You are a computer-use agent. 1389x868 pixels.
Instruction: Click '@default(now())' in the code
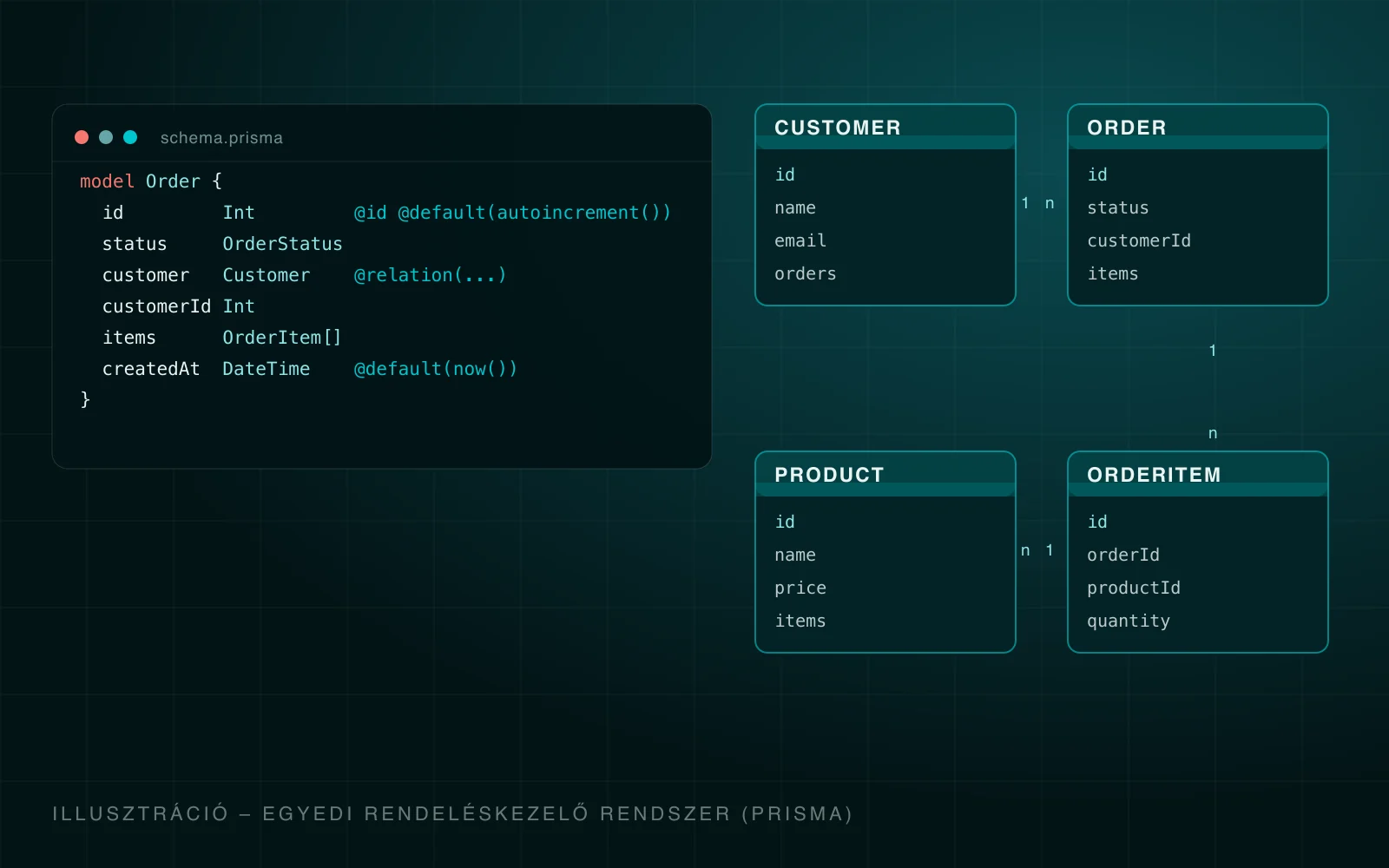click(x=436, y=369)
